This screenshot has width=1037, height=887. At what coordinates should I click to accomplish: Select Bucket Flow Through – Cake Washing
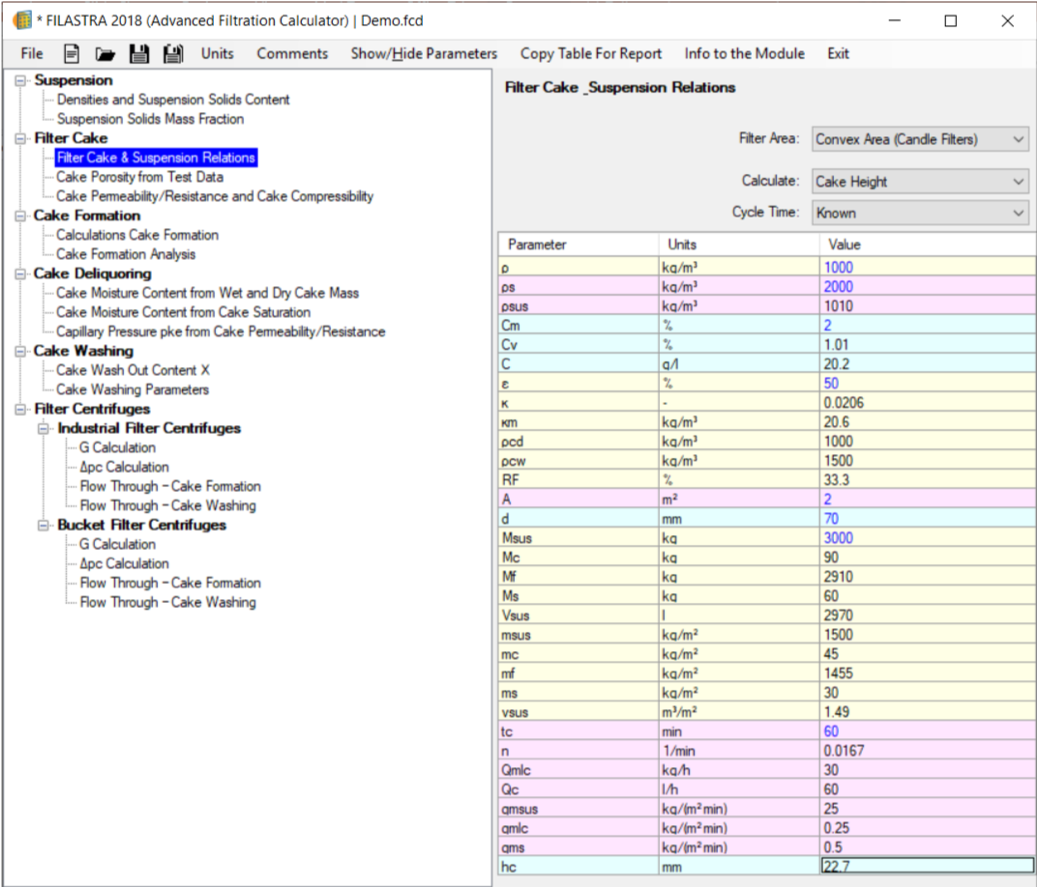[x=168, y=602]
